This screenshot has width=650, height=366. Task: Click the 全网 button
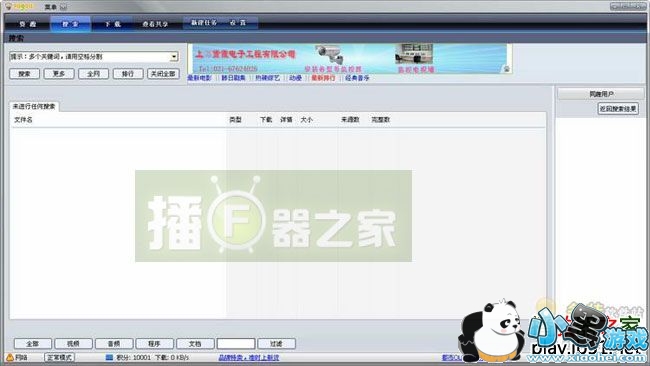tap(93, 74)
